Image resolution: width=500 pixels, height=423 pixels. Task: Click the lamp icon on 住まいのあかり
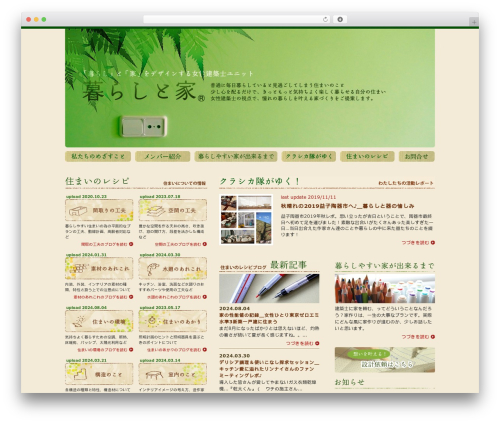click(152, 321)
